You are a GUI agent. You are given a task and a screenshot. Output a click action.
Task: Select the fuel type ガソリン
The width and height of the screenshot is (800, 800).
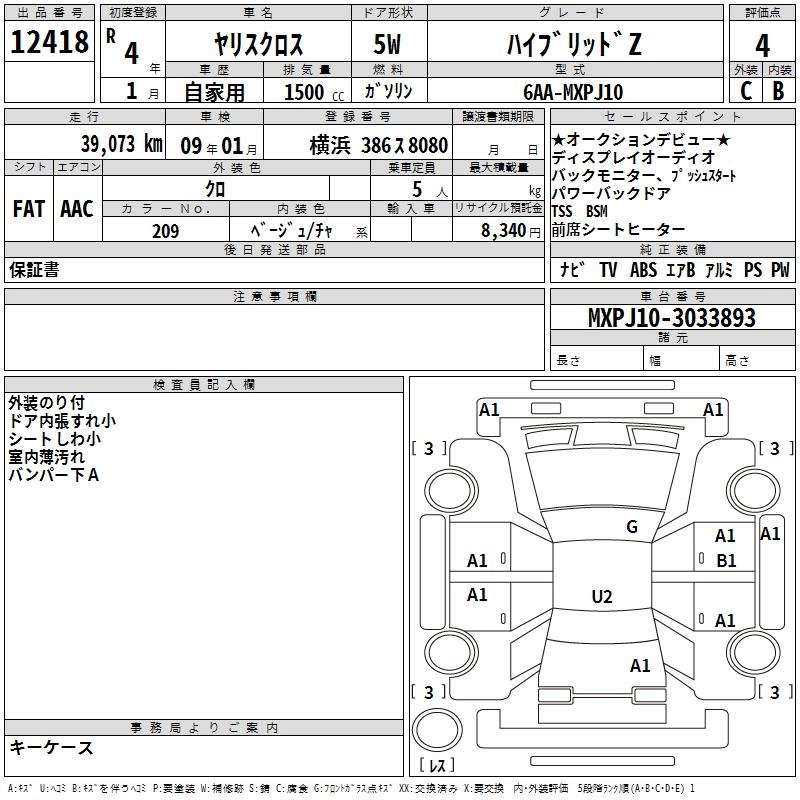click(388, 91)
